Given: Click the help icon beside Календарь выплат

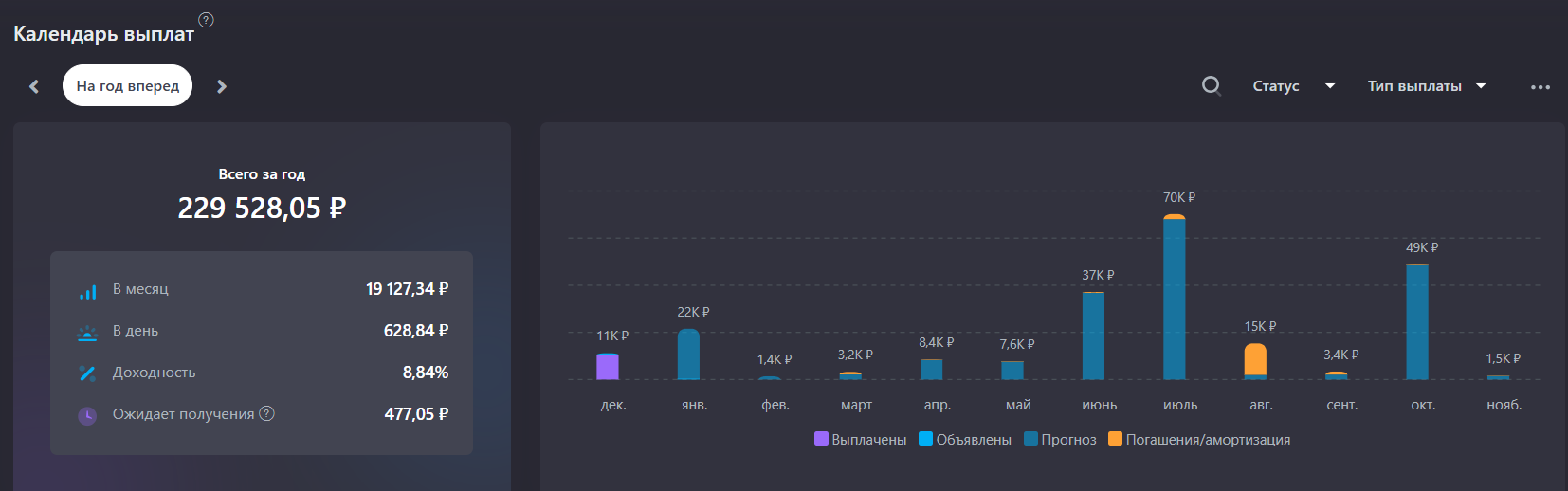Looking at the screenshot, I should (206, 20).
